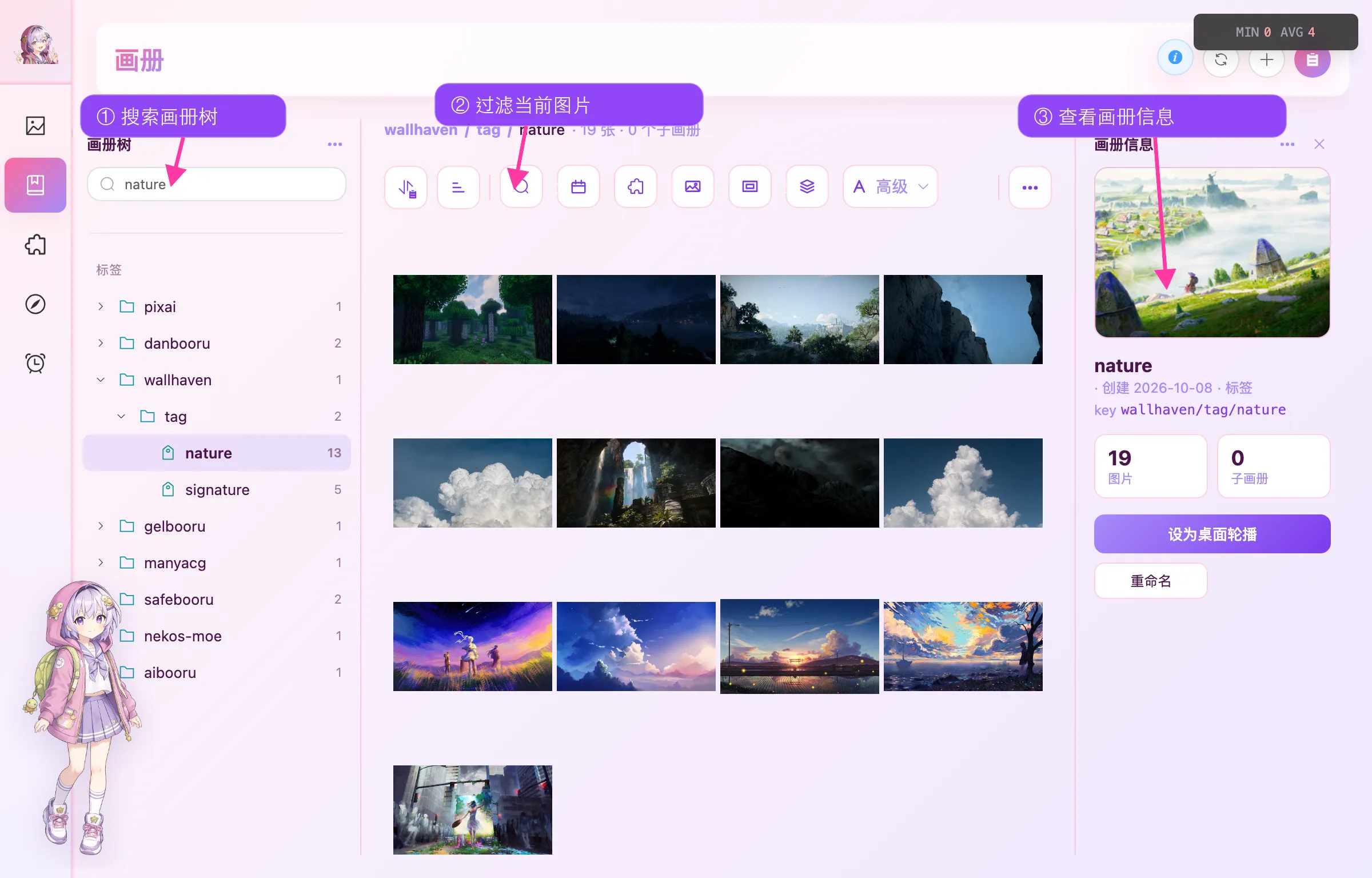The height and width of the screenshot is (878, 1372).
Task: Select the album book icon in the sidebar
Action: tap(35, 185)
